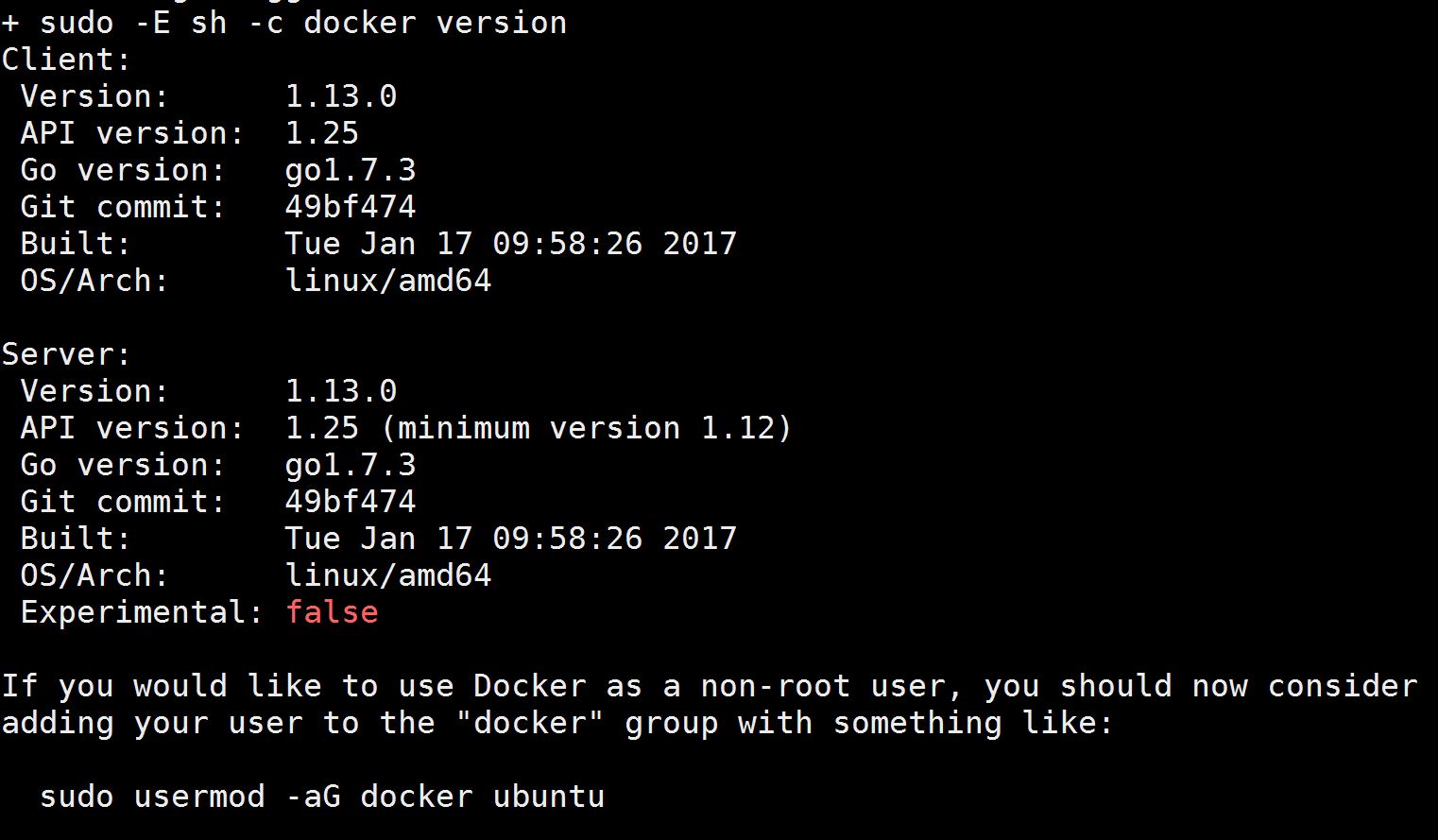Click the Client Go version go1.7.3
Image resolution: width=1438 pixels, height=840 pixels.
351,170
